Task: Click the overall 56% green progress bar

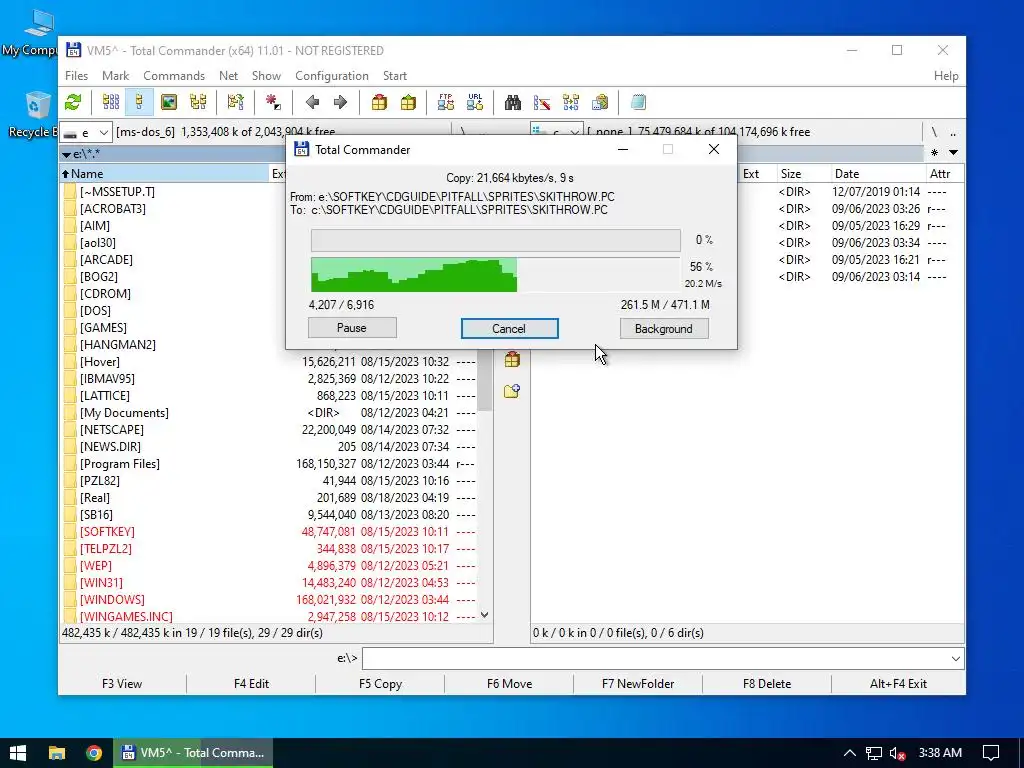Action: click(496, 274)
